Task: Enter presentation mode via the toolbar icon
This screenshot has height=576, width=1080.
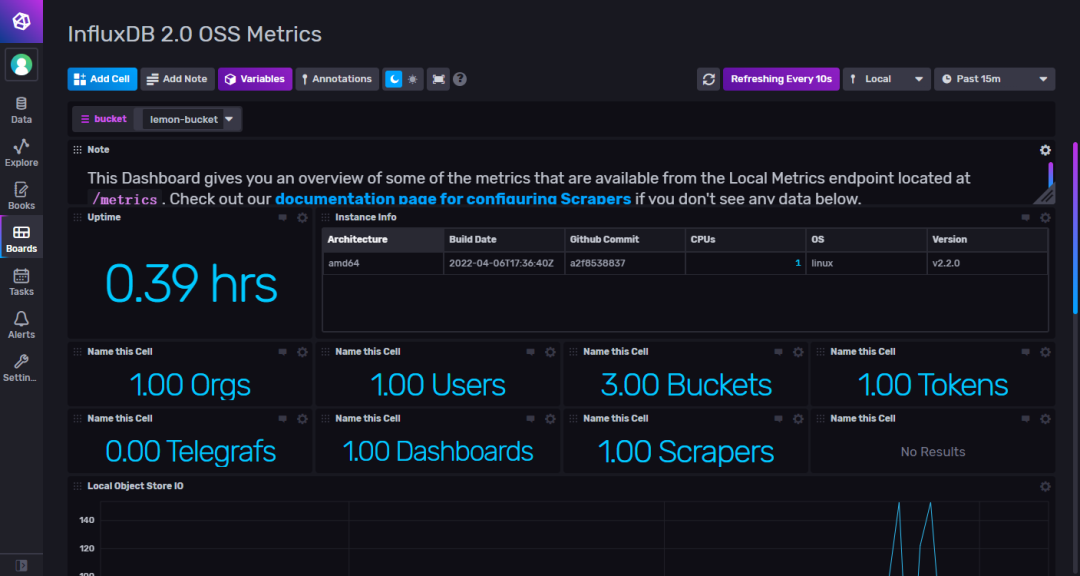Action: point(438,78)
